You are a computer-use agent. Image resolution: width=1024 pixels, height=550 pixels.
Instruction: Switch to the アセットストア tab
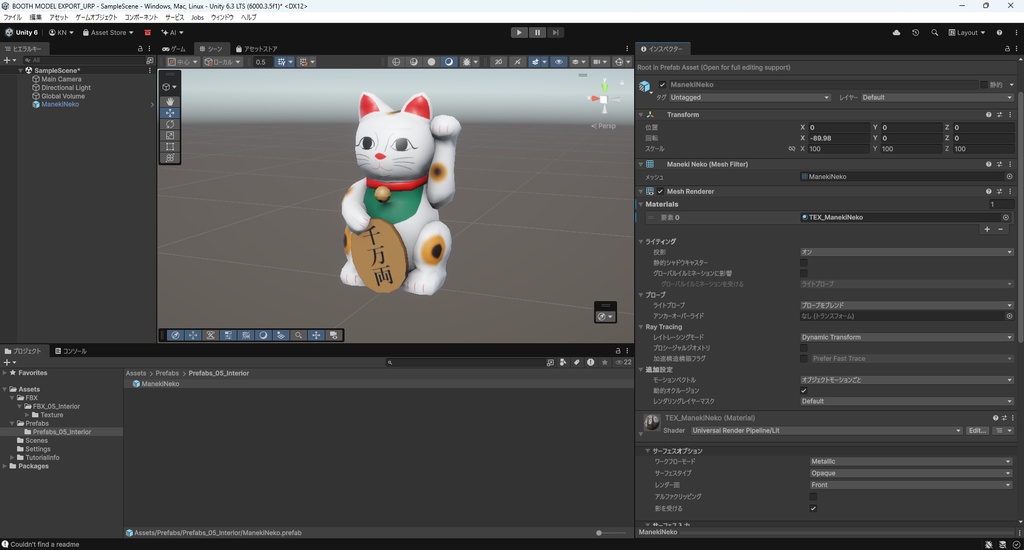coord(257,49)
